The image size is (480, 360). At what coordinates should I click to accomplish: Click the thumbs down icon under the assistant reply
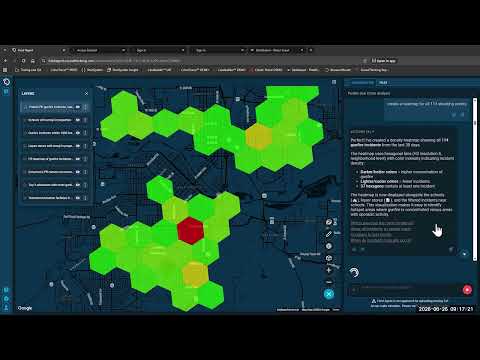(x=363, y=249)
